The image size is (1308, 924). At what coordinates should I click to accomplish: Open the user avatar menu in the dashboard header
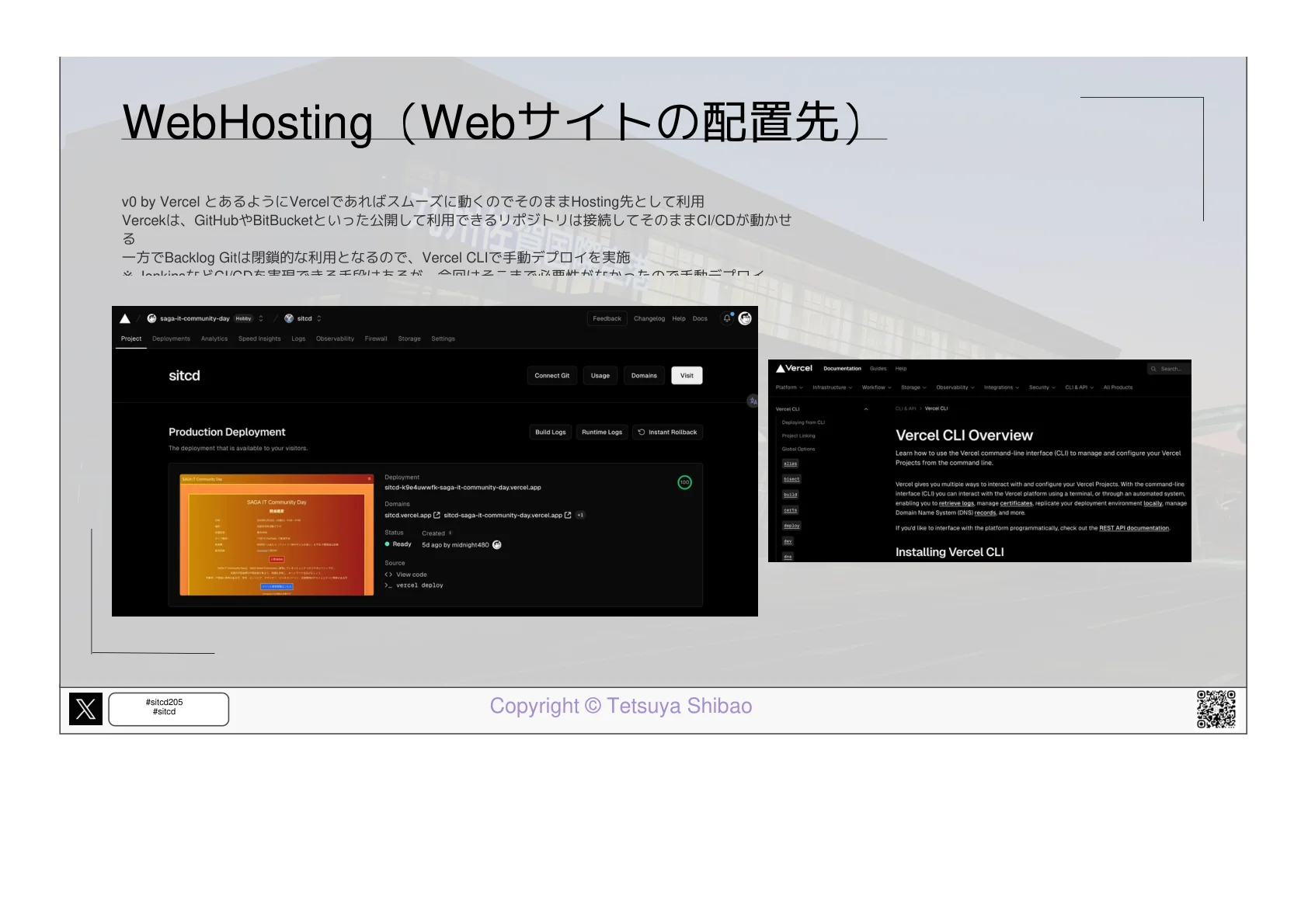[745, 318]
